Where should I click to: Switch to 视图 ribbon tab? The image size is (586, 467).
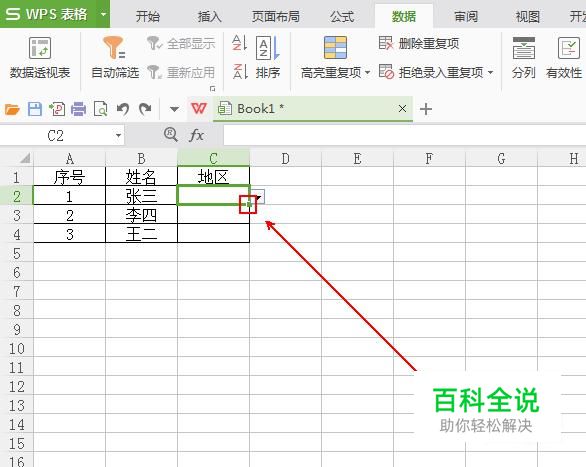(527, 16)
